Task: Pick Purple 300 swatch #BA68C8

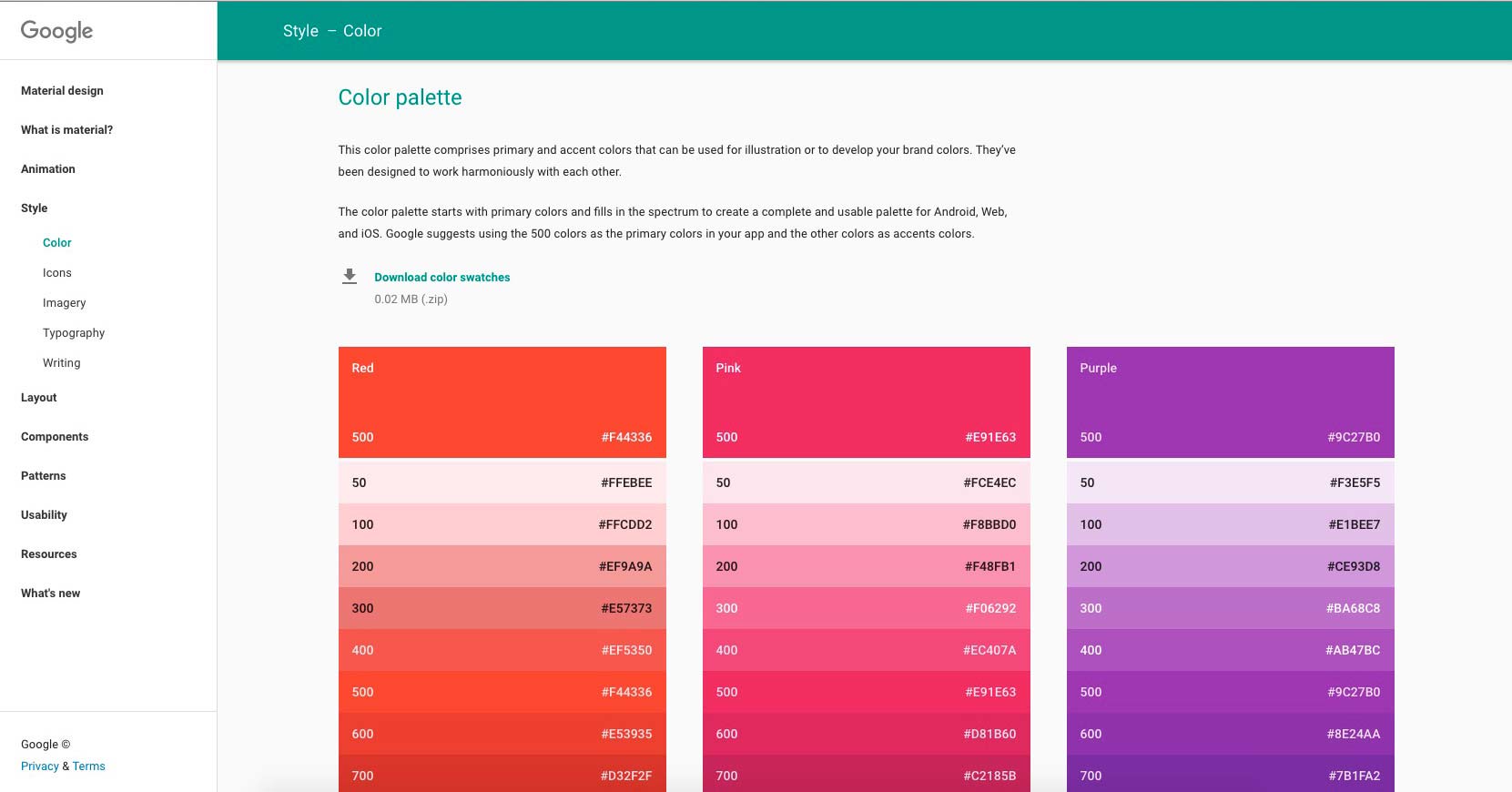Action: (x=1231, y=608)
